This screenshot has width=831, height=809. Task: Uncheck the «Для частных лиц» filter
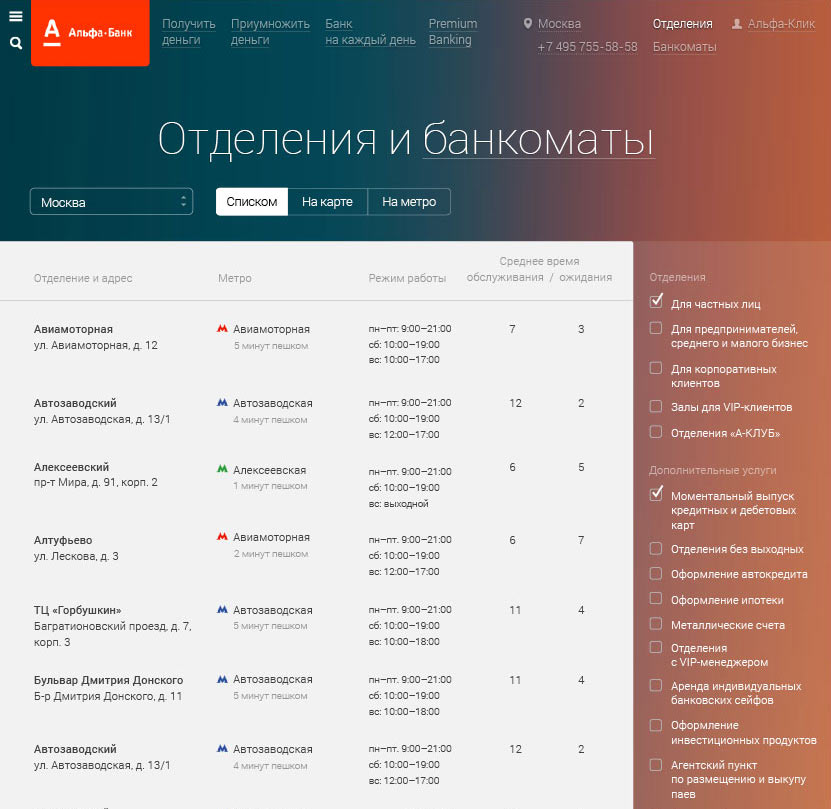tap(656, 299)
